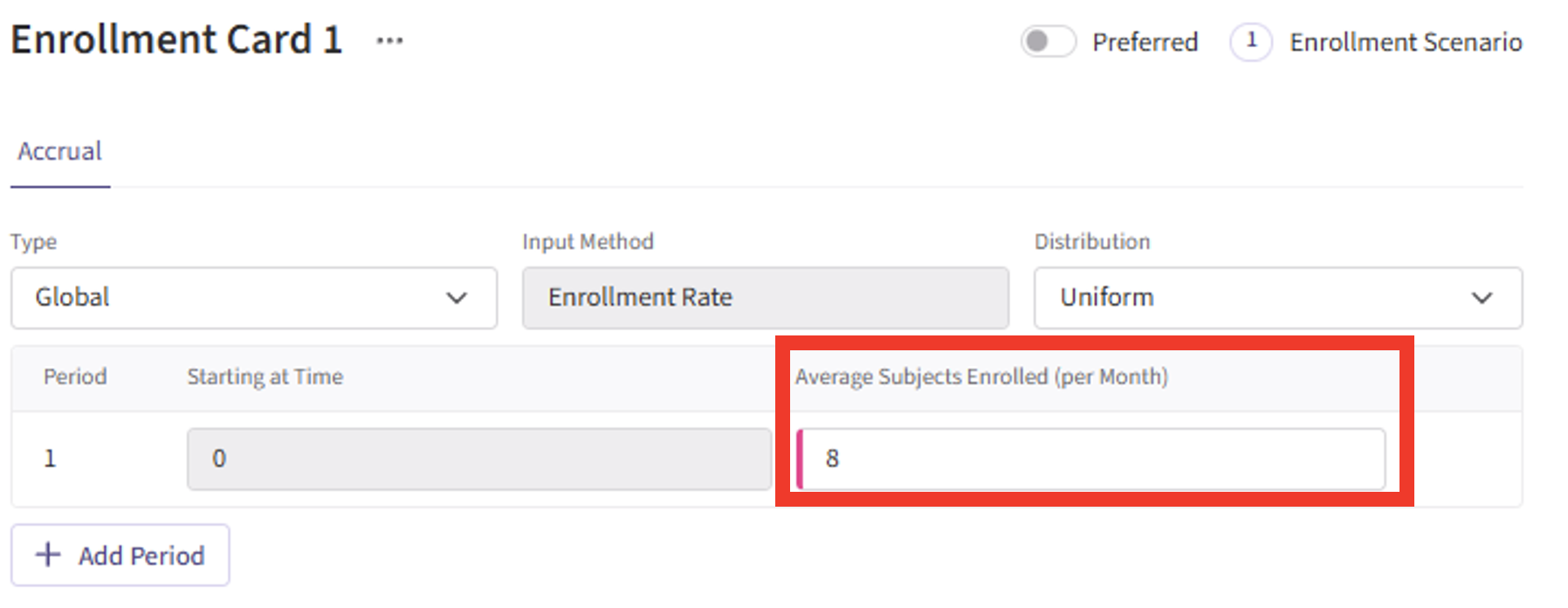Click the Enrollment Card 1 title
This screenshot has width=1568, height=608.
(176, 40)
